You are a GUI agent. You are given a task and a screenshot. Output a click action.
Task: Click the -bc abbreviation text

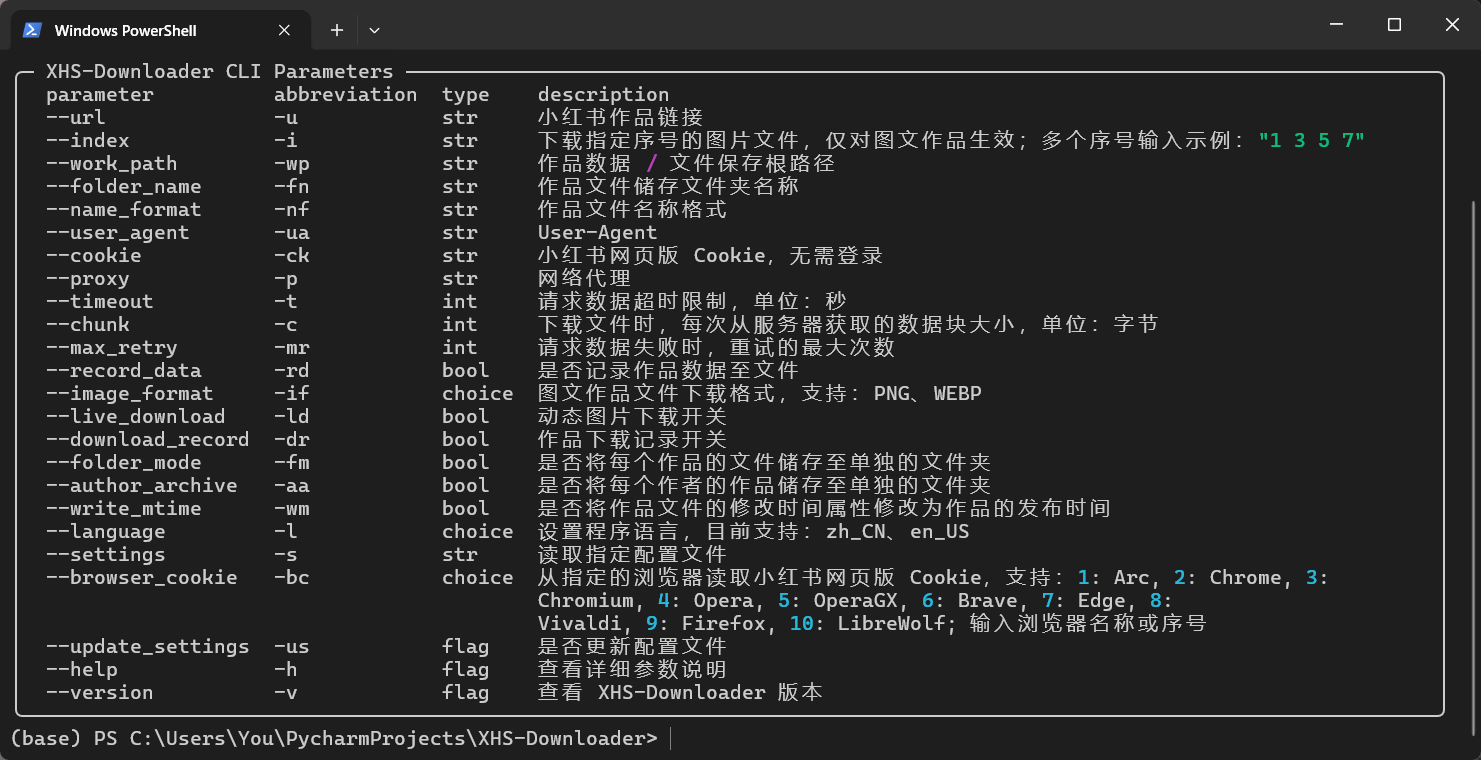coord(291,578)
